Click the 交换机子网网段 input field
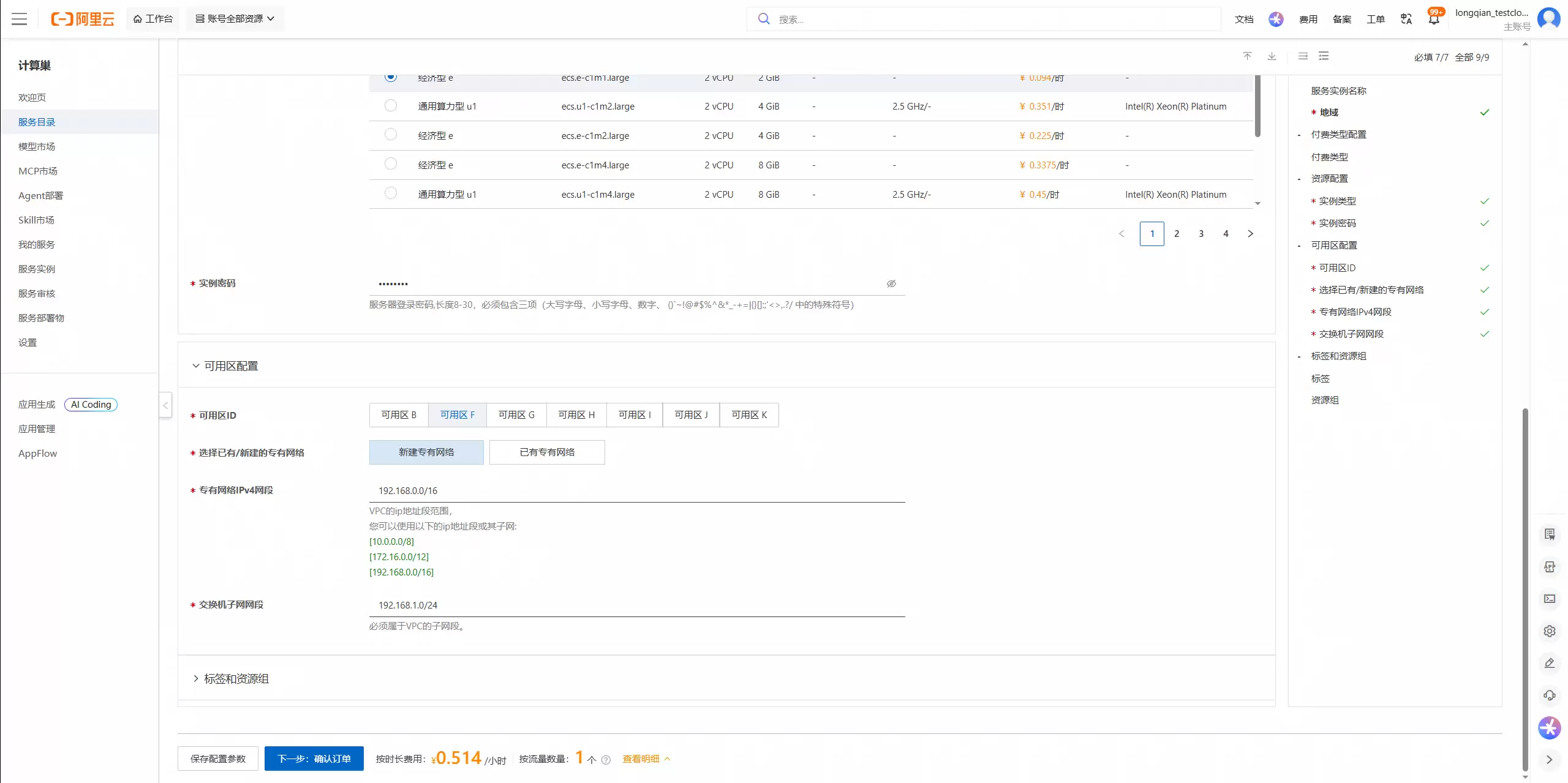Screen dimensions: 1568x783 click(637, 605)
